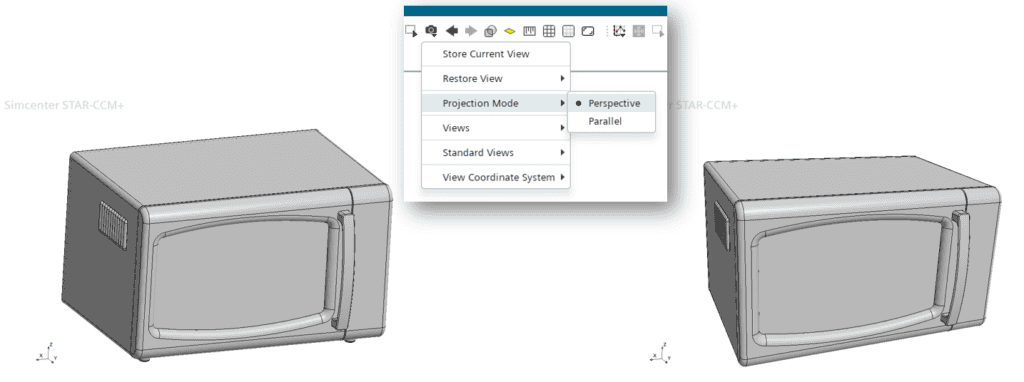Screen dimensions: 1024x382
Task: Click the Projection Mode menu item
Action: [496, 103]
